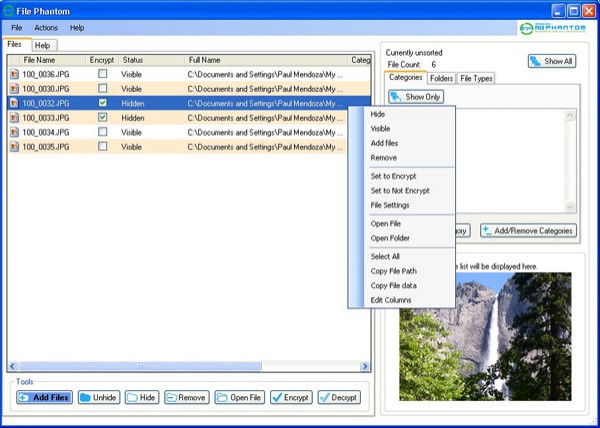Click the 100_0036.JPG file icon
Image resolution: width=600 pixels, height=428 pixels.
[14, 74]
